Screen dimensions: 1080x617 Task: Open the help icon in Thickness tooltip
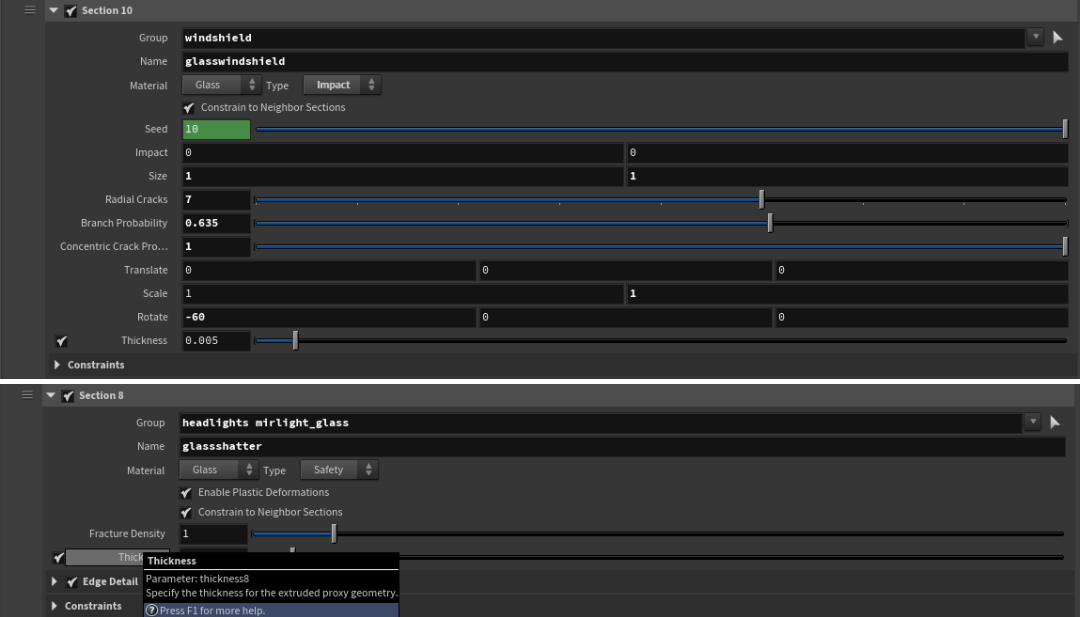pyautogui.click(x=152, y=610)
